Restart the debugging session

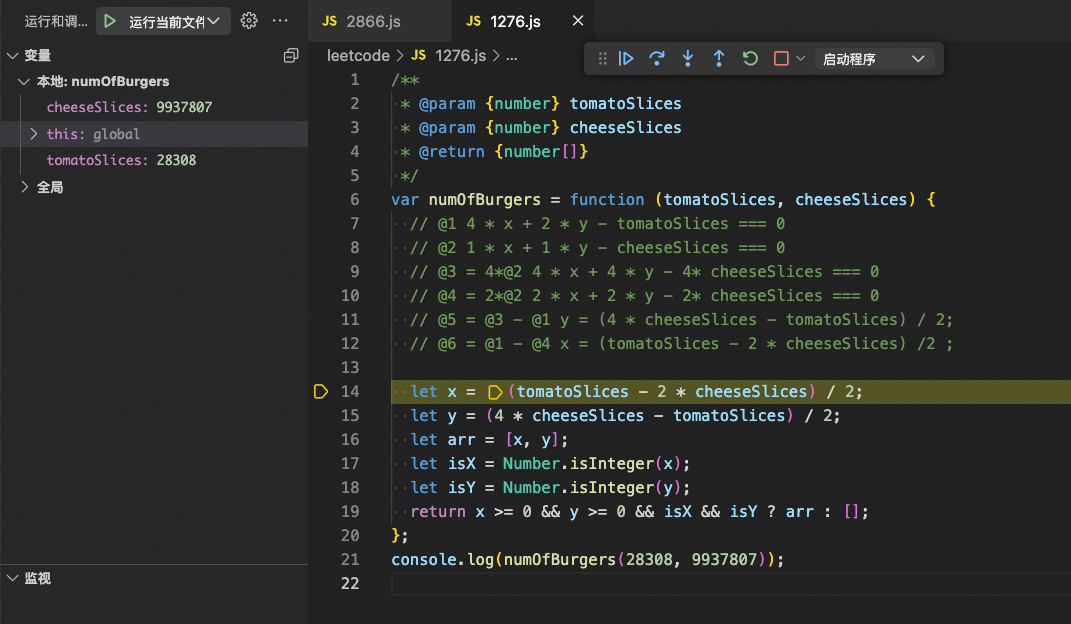(750, 59)
